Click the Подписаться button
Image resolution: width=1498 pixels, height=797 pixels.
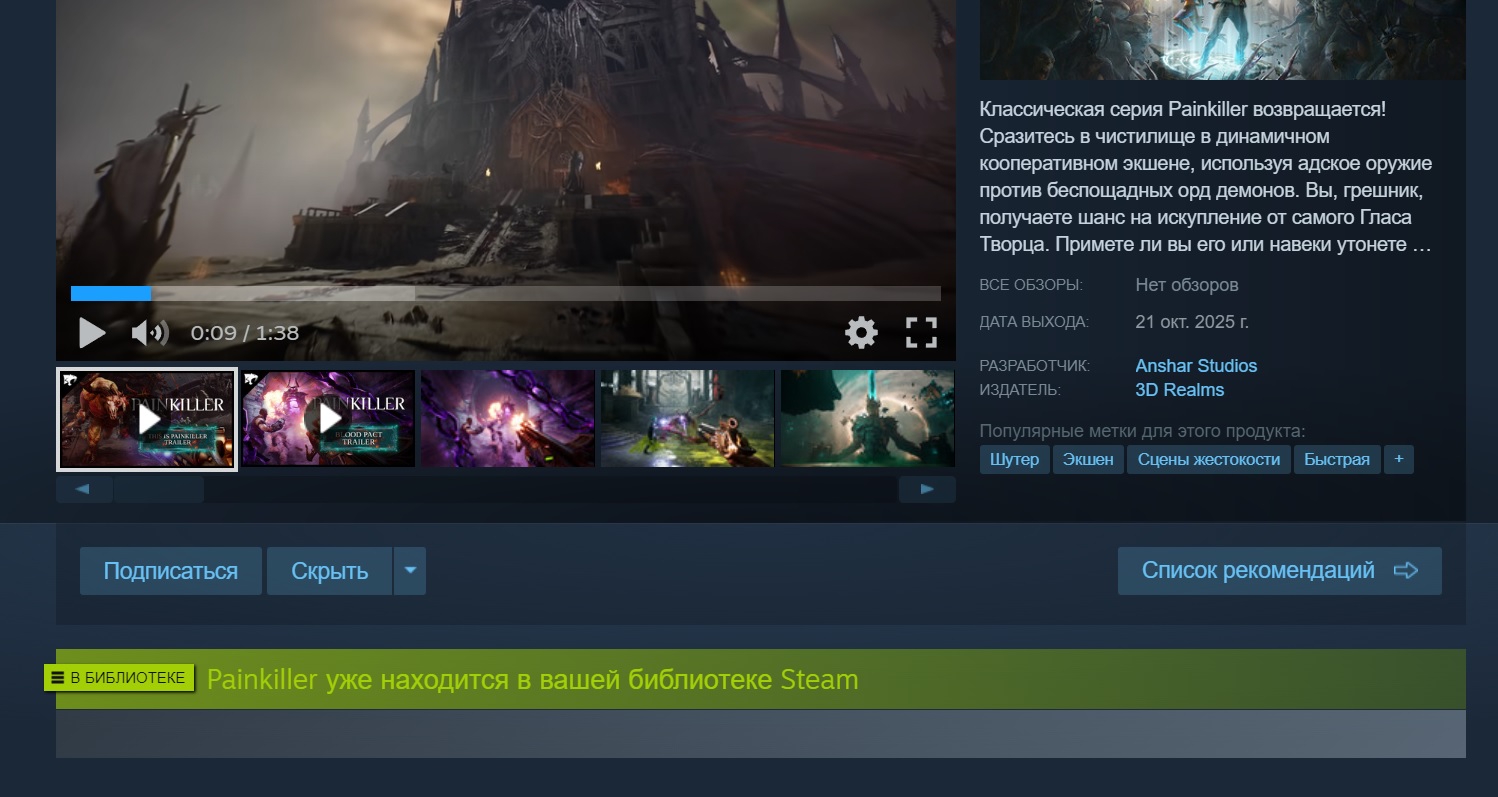pyautogui.click(x=171, y=571)
